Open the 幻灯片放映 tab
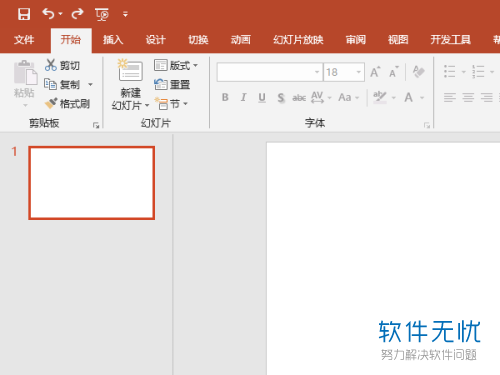Image resolution: width=500 pixels, height=375 pixels. 298,40
